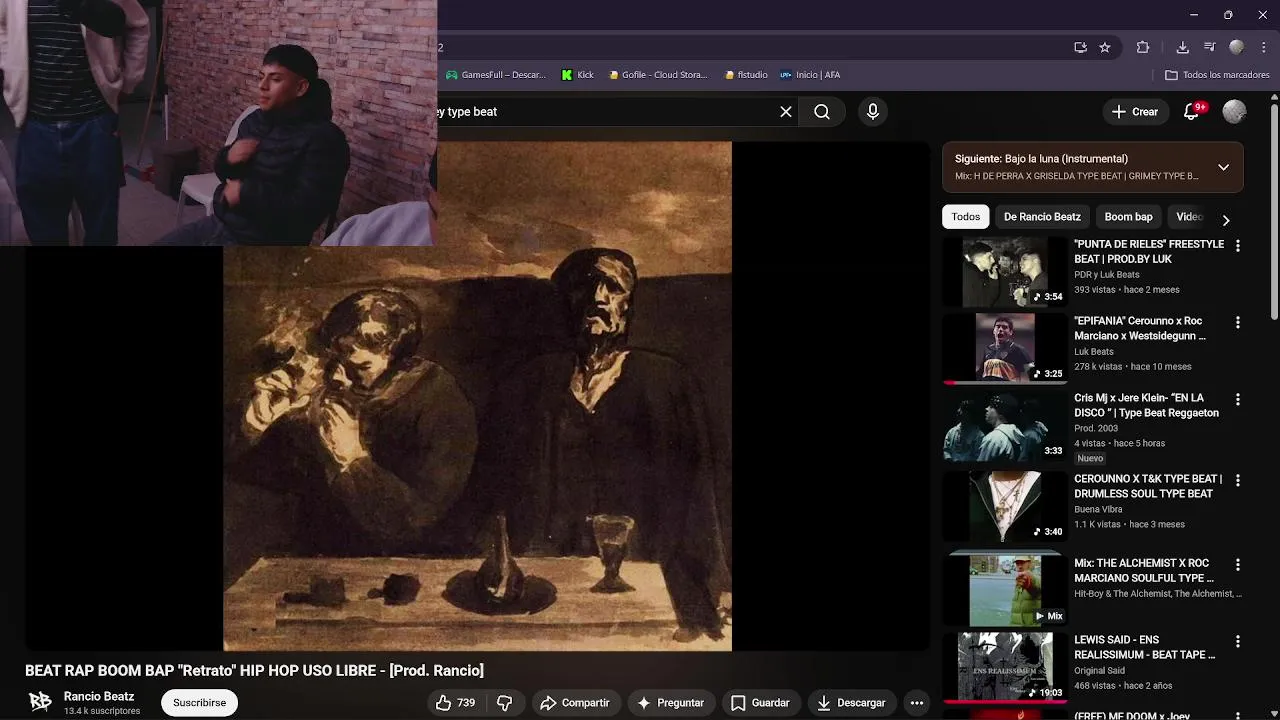Open Chrome profile avatar in toolbar
1280x720 pixels.
[x=1236, y=47]
